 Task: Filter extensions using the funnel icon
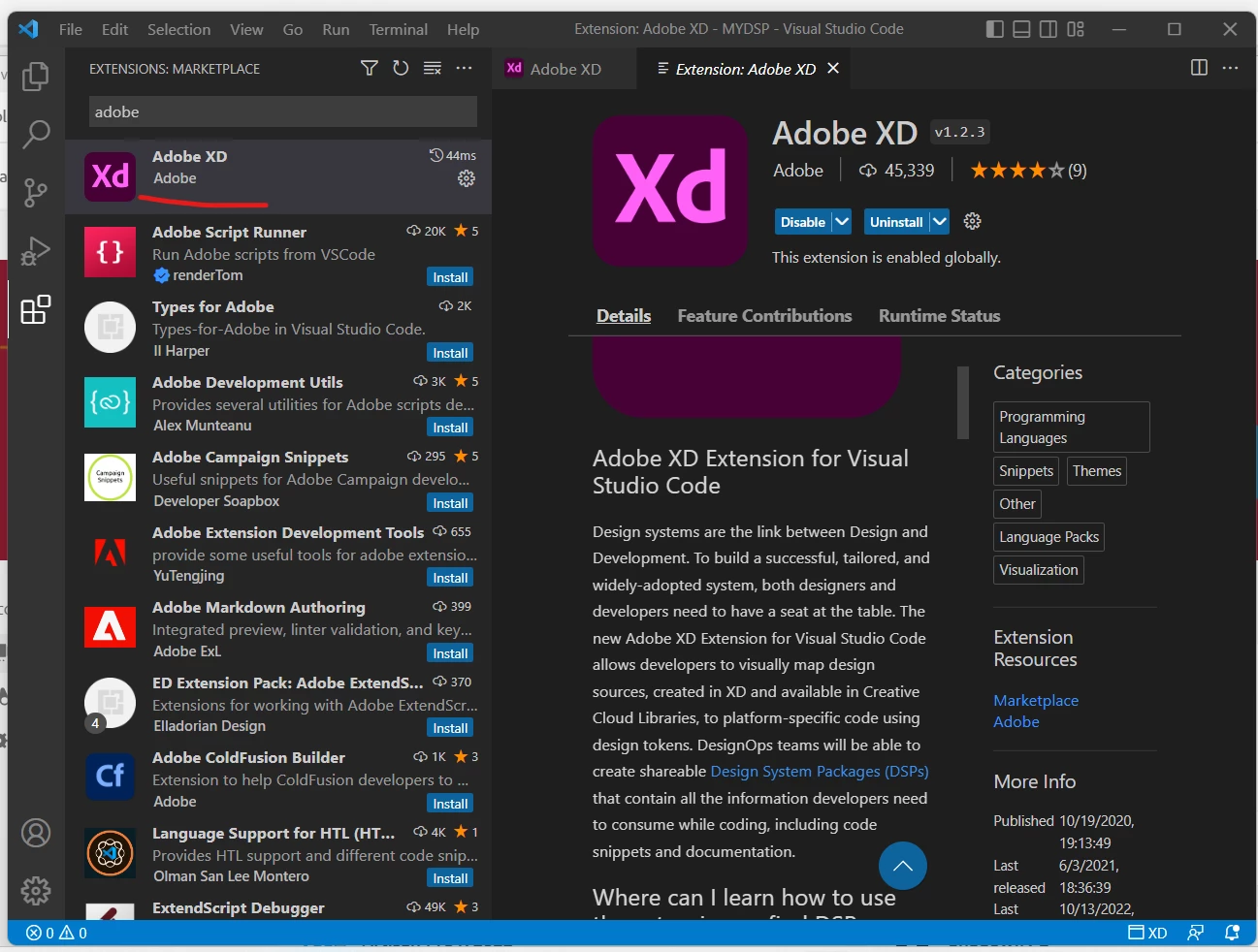click(x=370, y=68)
